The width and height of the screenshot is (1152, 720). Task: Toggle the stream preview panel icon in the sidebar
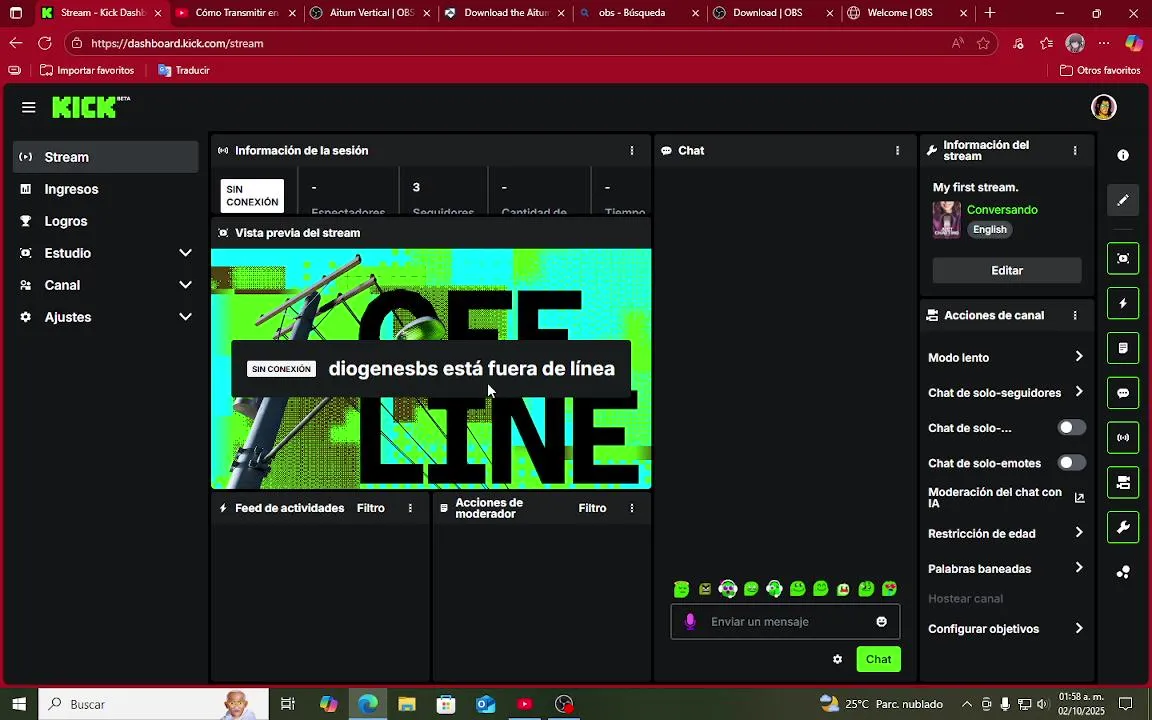click(x=1123, y=259)
